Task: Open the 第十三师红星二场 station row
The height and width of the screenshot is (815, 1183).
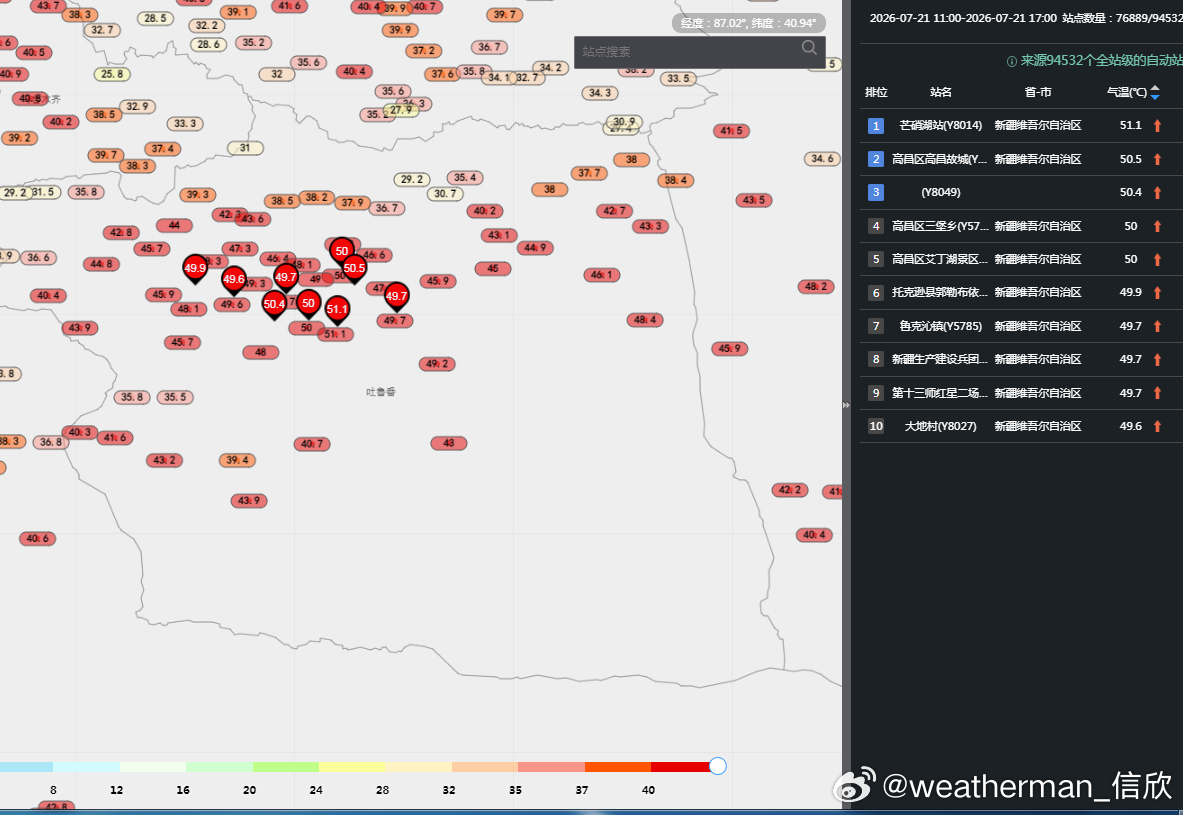Action: coord(1022,393)
